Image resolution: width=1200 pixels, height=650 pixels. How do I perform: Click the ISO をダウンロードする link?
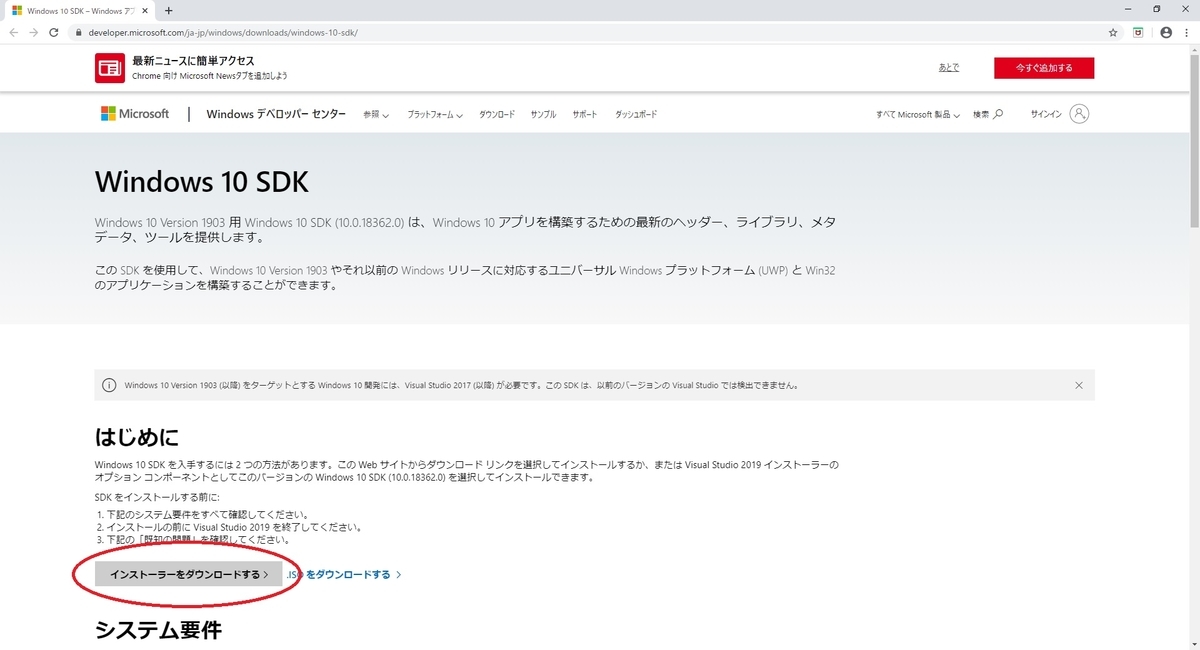(x=344, y=575)
